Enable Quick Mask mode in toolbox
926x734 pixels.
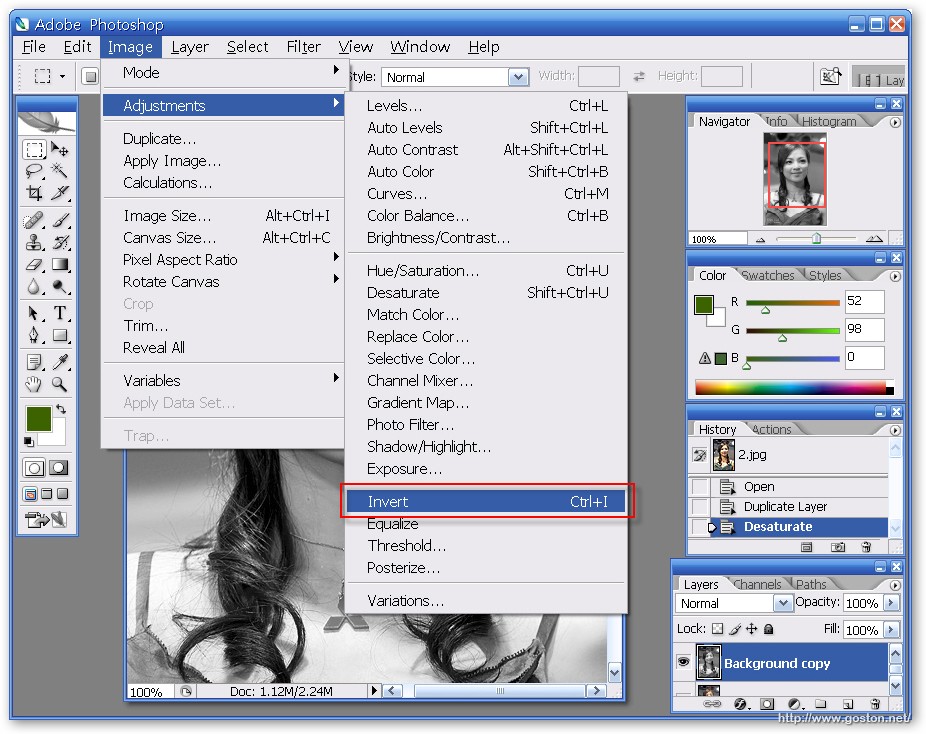point(58,468)
